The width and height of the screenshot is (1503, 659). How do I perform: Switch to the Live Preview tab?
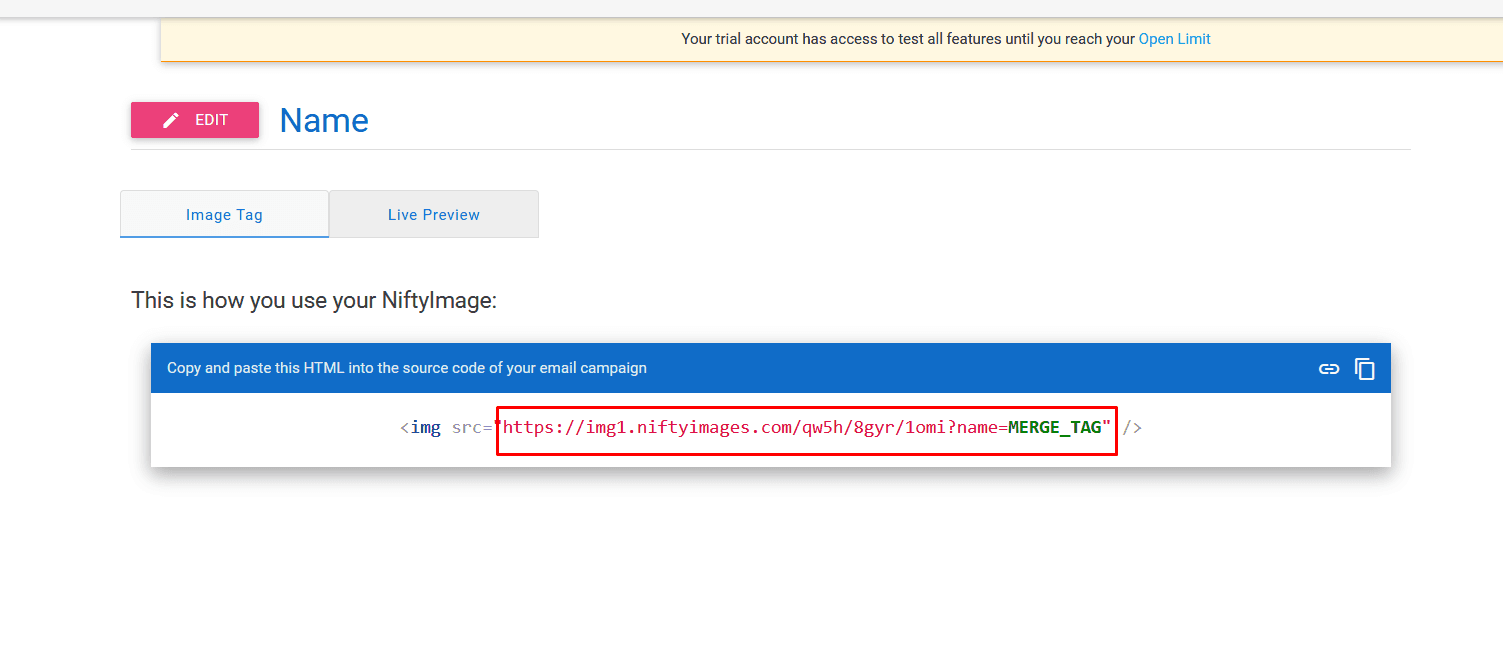point(434,214)
